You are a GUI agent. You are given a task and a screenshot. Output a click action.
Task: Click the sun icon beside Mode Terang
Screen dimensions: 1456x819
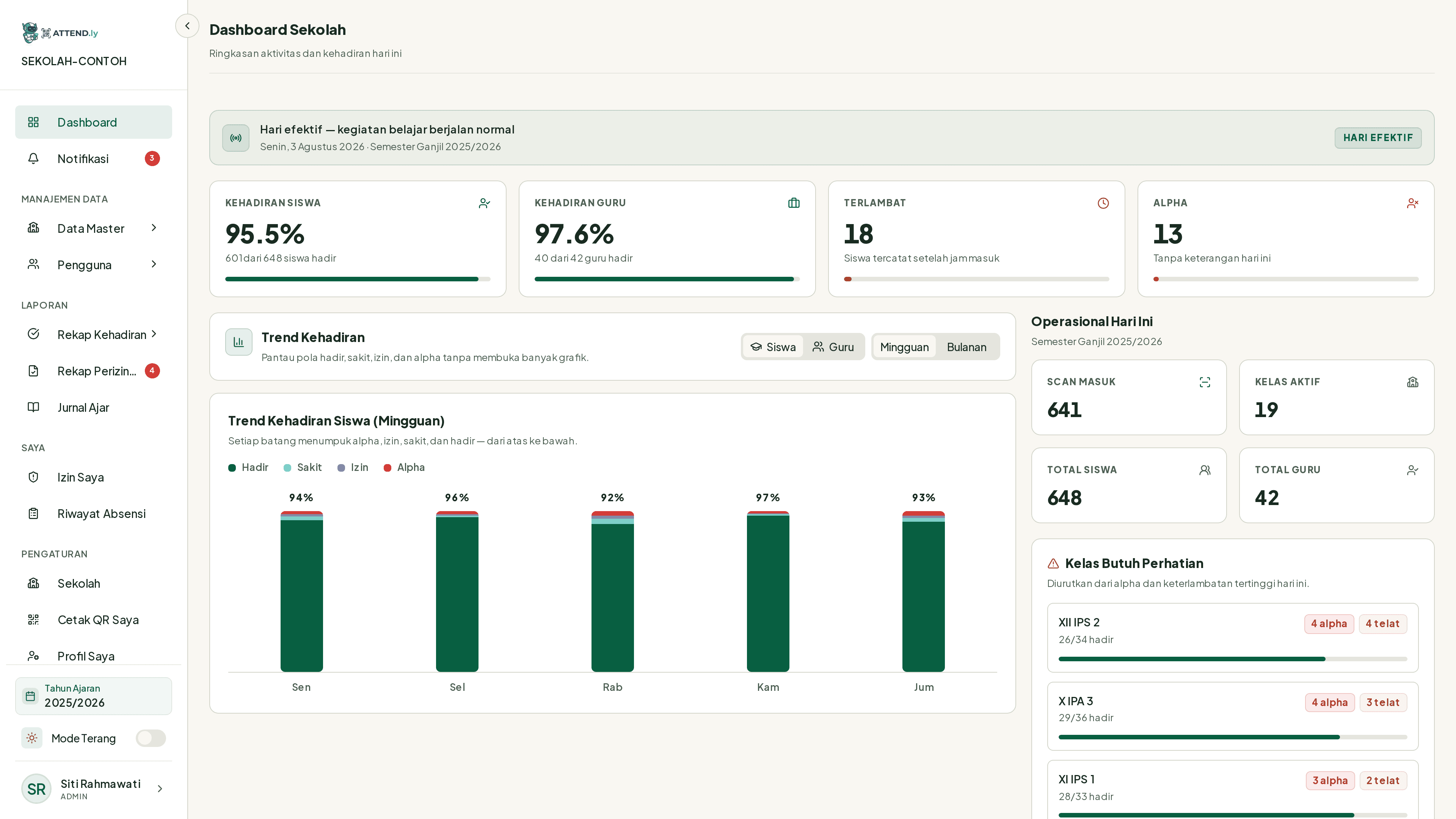coord(31,738)
